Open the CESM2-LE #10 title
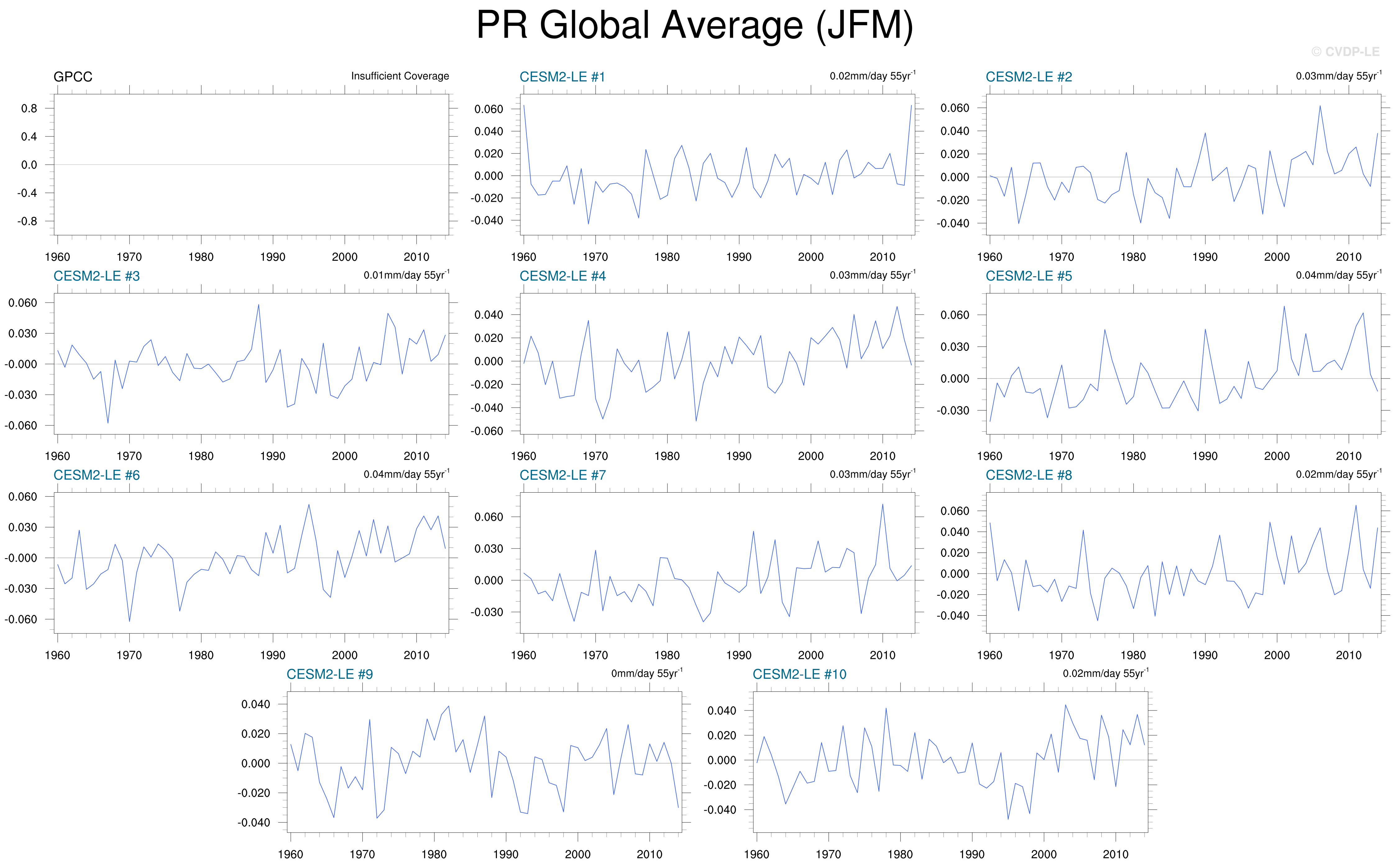1395x868 pixels. [799, 674]
